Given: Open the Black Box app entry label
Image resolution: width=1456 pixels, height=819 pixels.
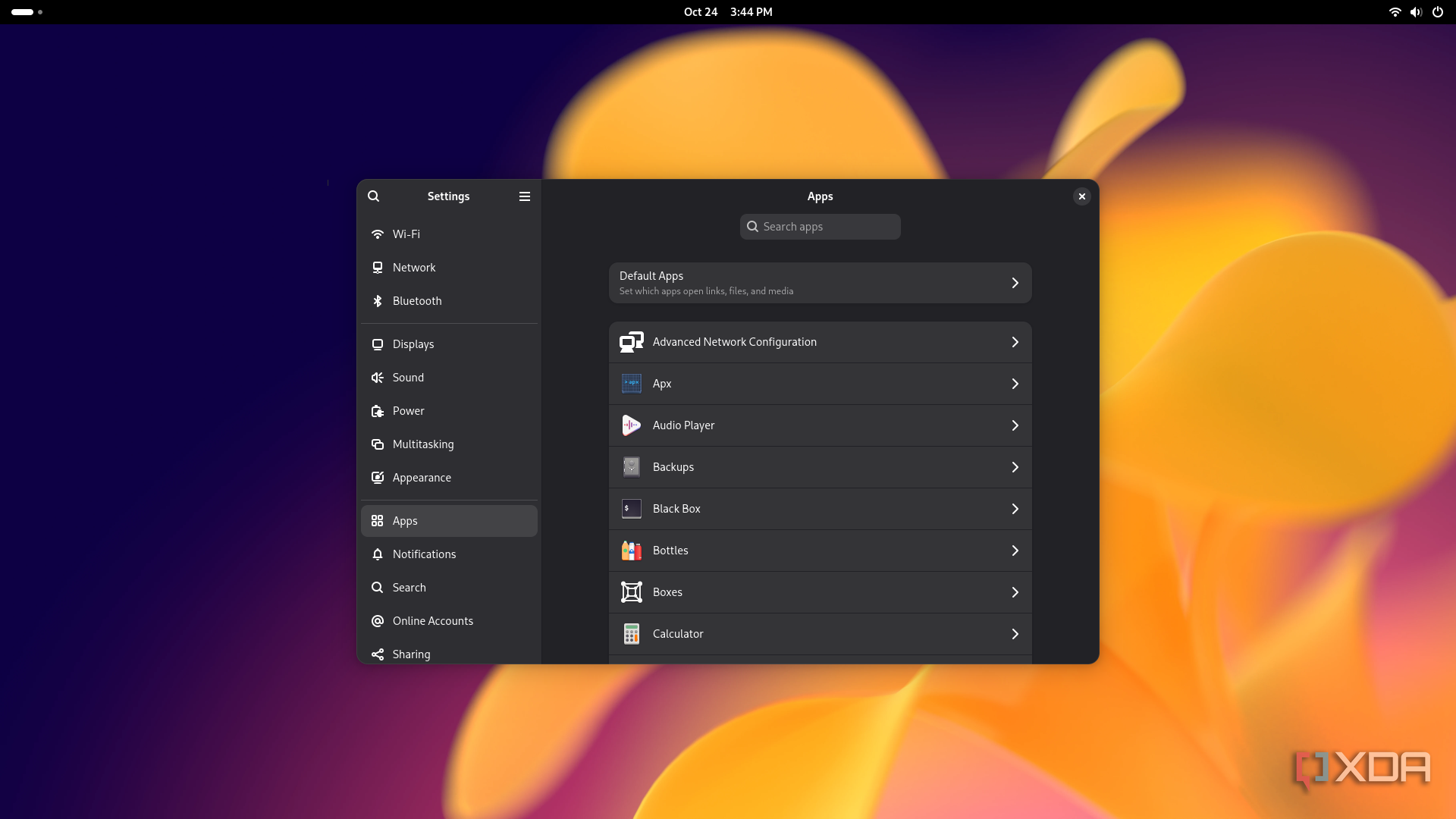Looking at the screenshot, I should click(676, 509).
